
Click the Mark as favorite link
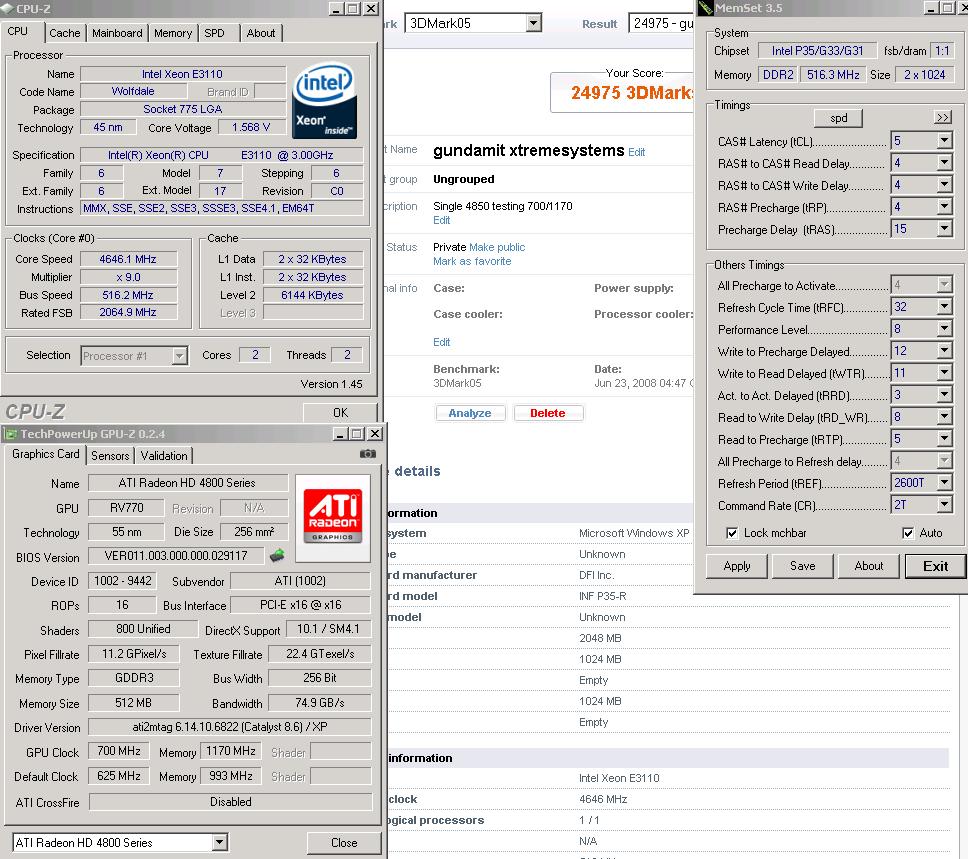click(x=472, y=261)
